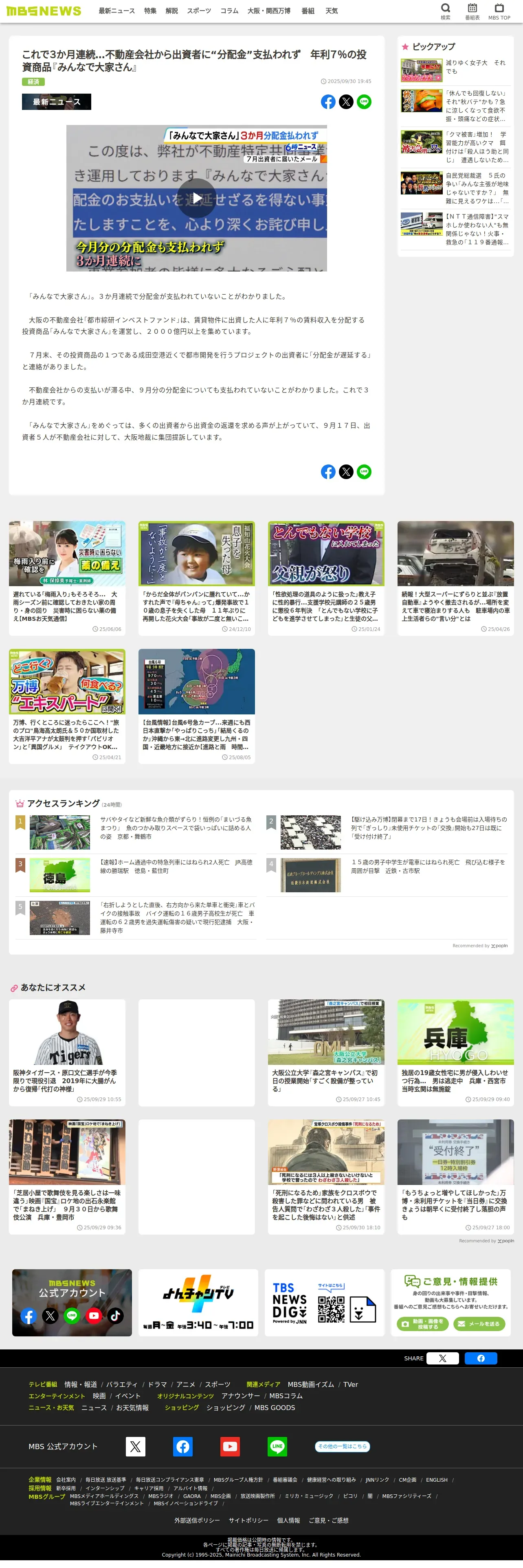Screen dimensions: 523x1568
Task: Open pickup story 減りゆく女子大
Action: [x=455, y=70]
